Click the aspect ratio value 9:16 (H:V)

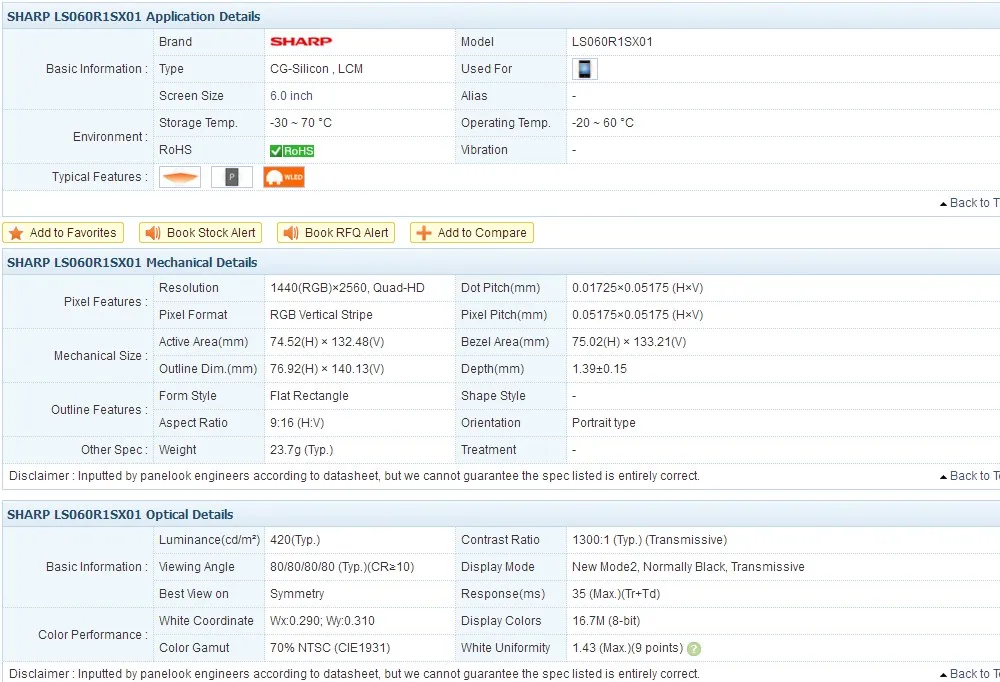(297, 423)
